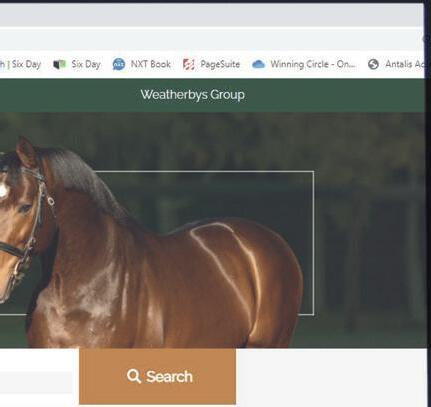Click the blue NXT Book bookmark icon

click(119, 64)
